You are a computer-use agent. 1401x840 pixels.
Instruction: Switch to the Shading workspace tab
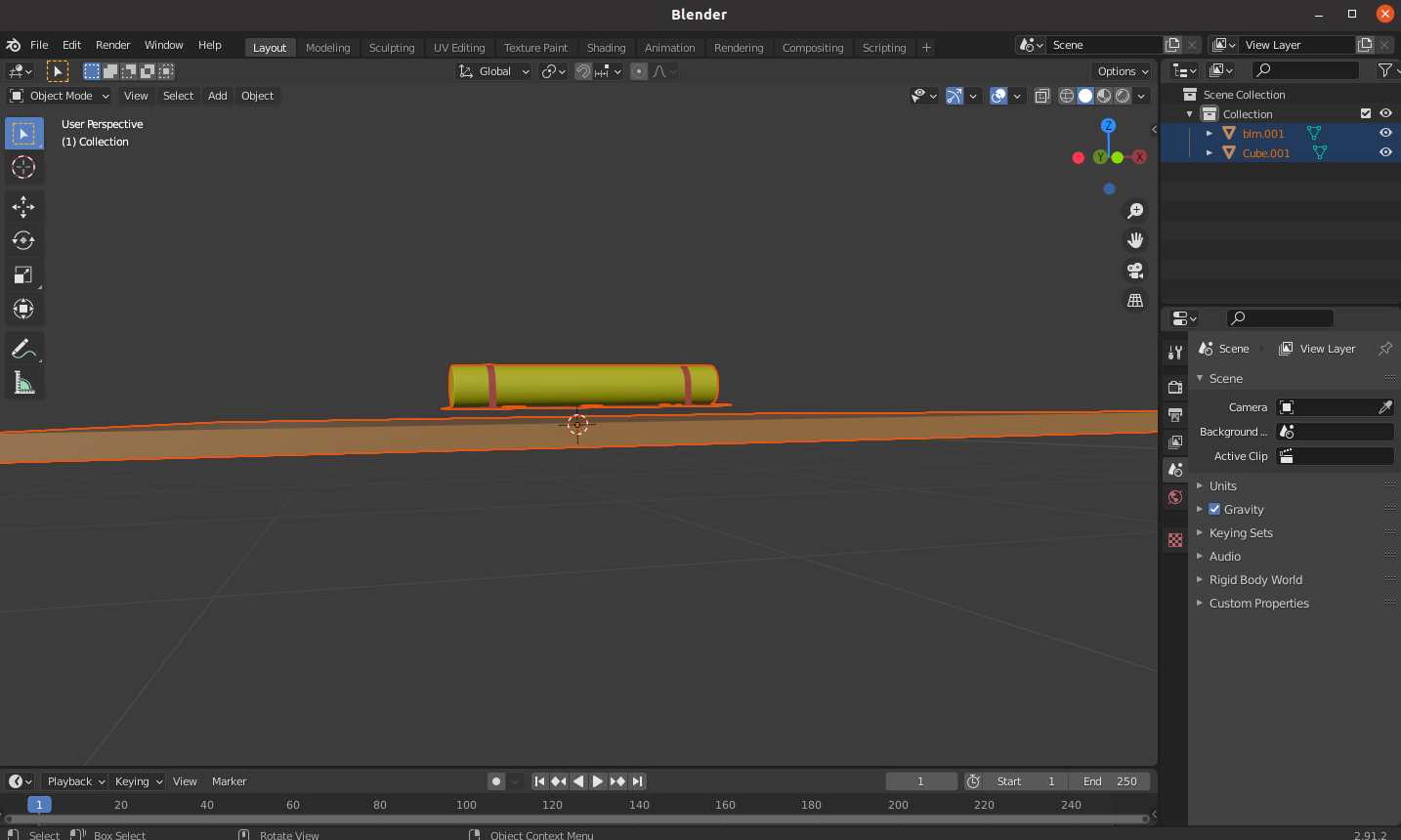[606, 47]
